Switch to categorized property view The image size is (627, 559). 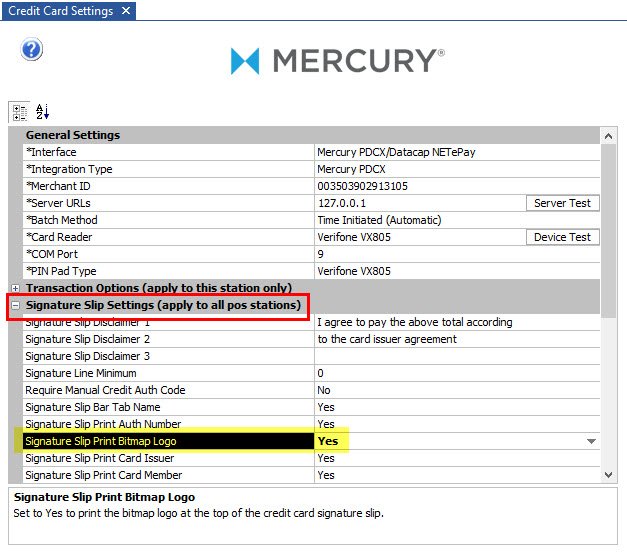click(19, 112)
